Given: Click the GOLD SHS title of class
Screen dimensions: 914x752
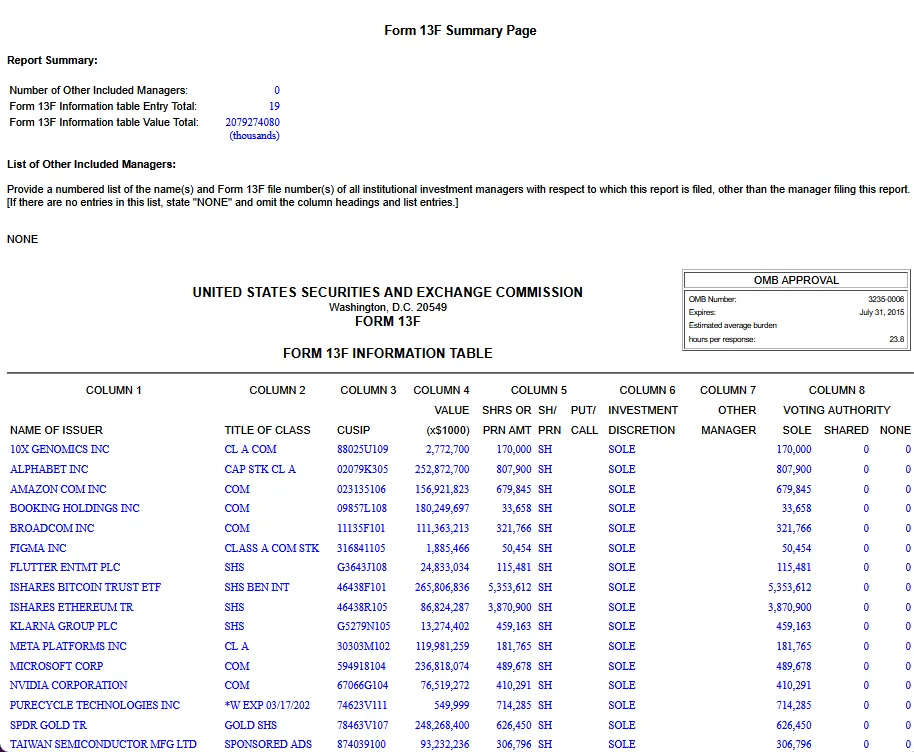Looking at the screenshot, I should coord(251,725).
